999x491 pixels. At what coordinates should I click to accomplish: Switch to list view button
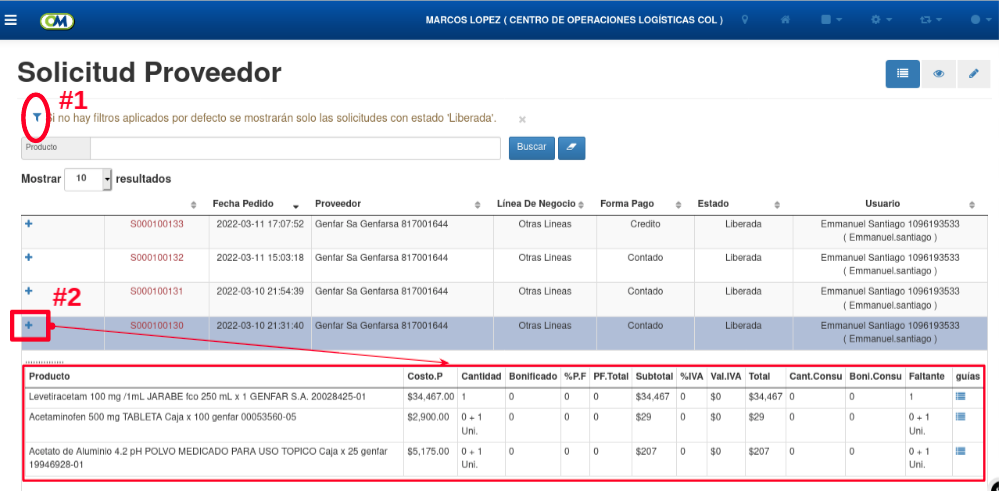tap(902, 74)
